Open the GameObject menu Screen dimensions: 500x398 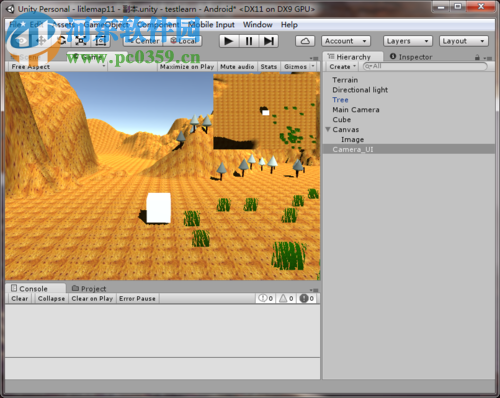click(106, 24)
